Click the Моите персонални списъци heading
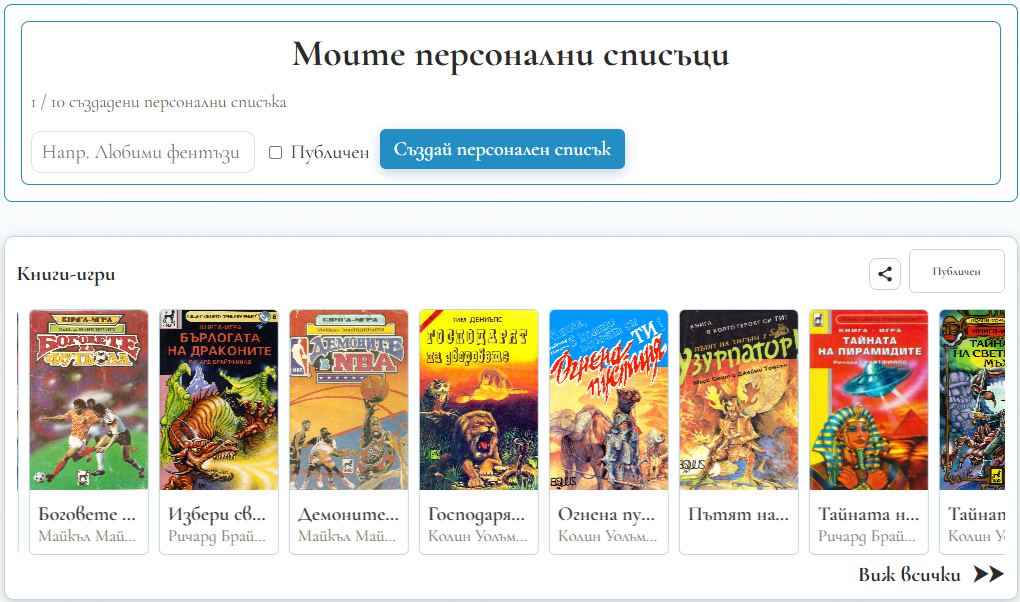Screen dimensions: 1020x602 click(x=511, y=55)
